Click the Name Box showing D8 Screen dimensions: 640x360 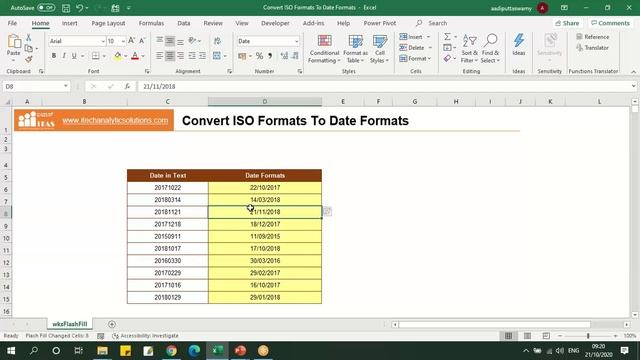[36, 87]
